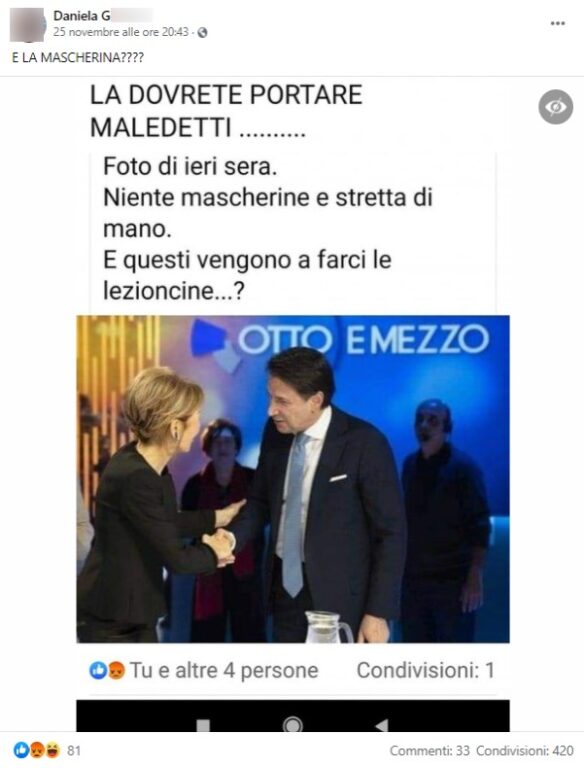Open Daniela G profile picture
584x768 pixels.
coord(28,25)
